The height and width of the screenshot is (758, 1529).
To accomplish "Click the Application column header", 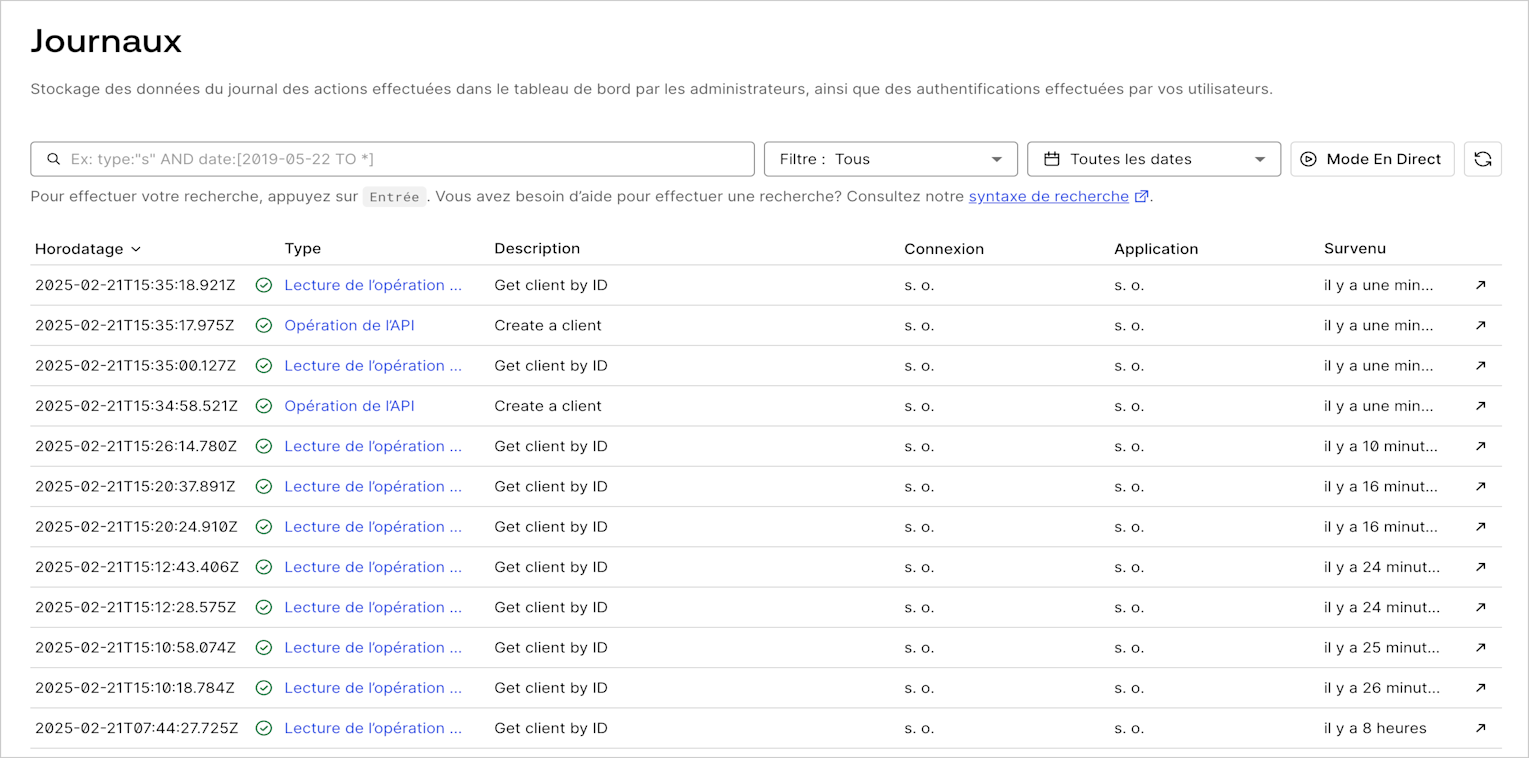I will 1156,249.
